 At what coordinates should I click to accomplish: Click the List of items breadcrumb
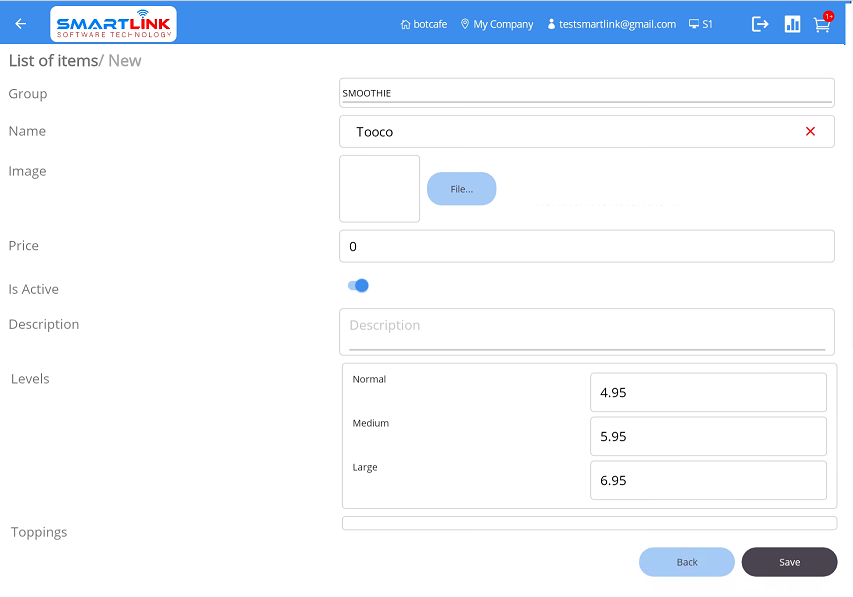point(52,61)
